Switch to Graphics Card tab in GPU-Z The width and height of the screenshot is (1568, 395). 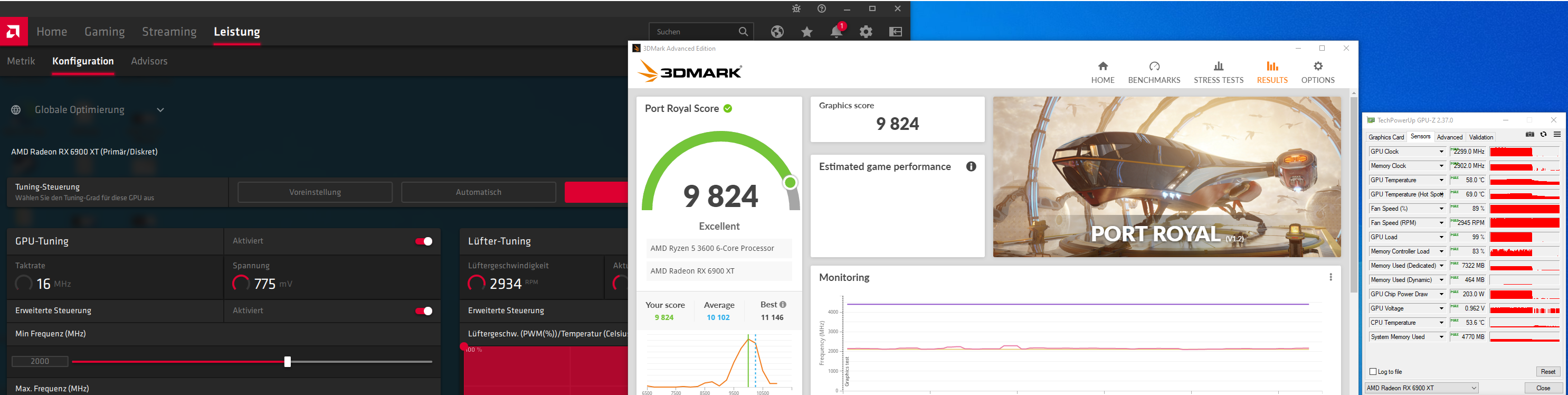[1386, 137]
